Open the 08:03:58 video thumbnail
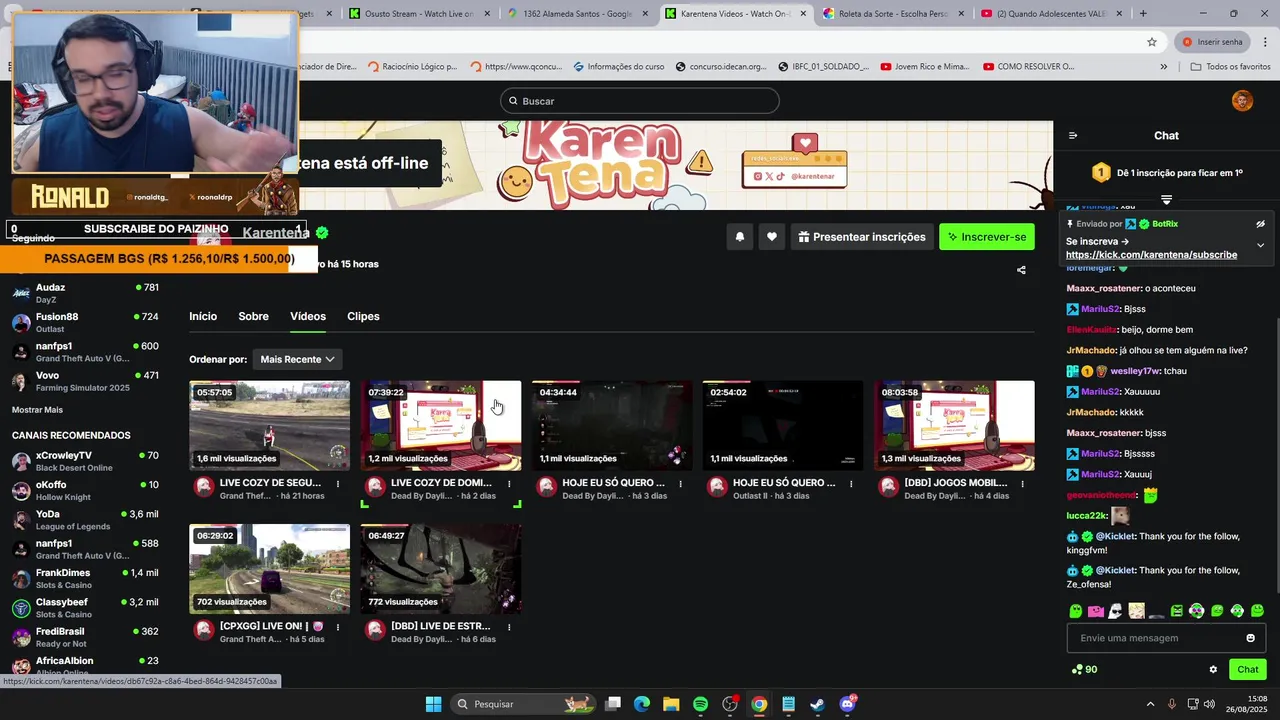The width and height of the screenshot is (1280, 720). click(954, 425)
